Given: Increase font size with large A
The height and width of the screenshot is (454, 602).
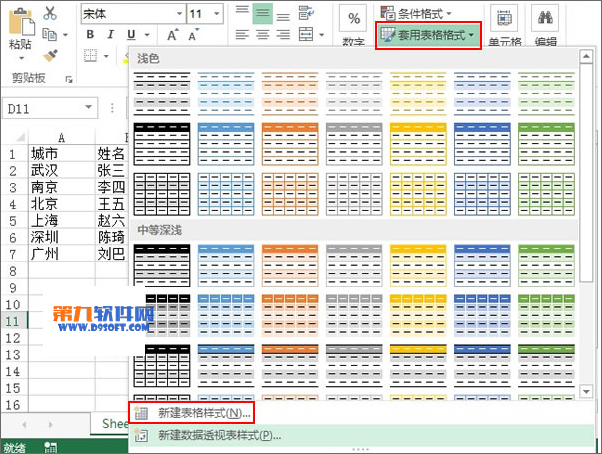Looking at the screenshot, I should (173, 35).
